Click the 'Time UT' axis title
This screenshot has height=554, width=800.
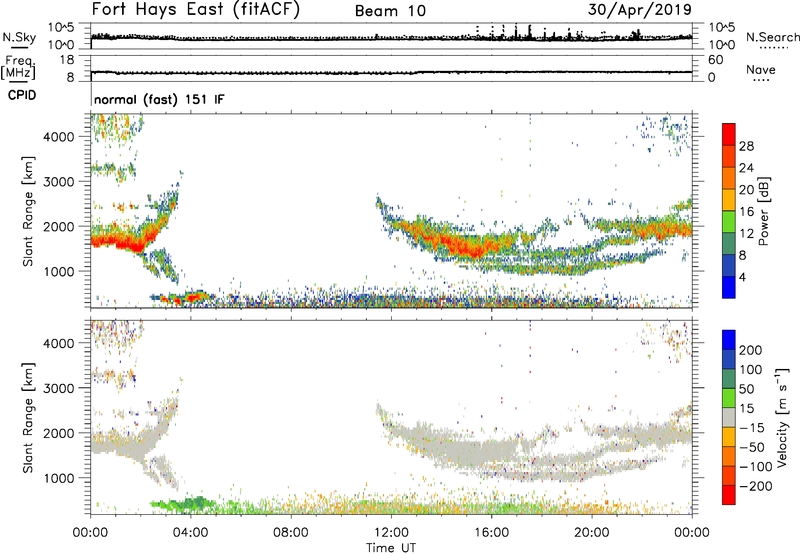pyautogui.click(x=391, y=548)
